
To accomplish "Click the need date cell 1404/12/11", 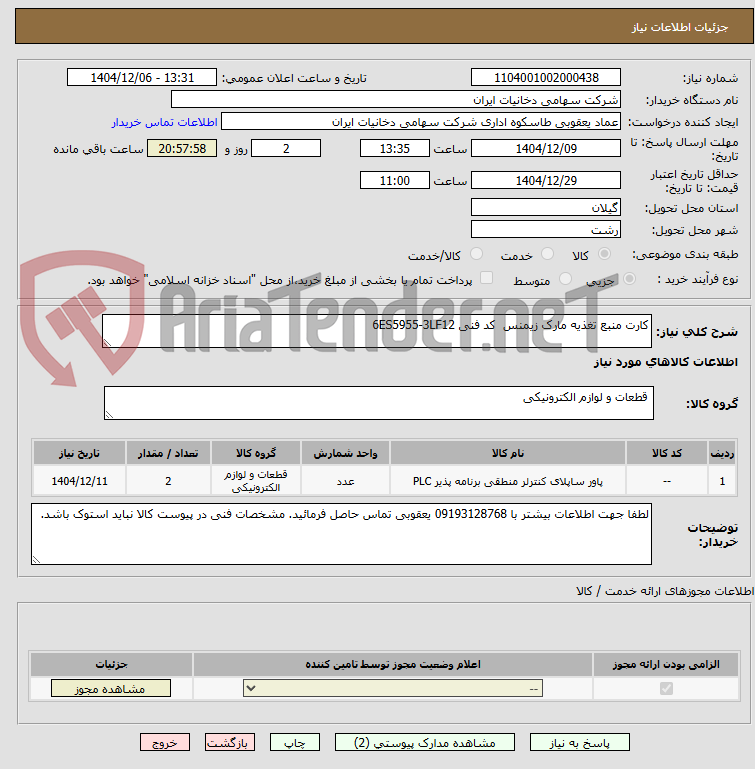I will coord(79,481).
